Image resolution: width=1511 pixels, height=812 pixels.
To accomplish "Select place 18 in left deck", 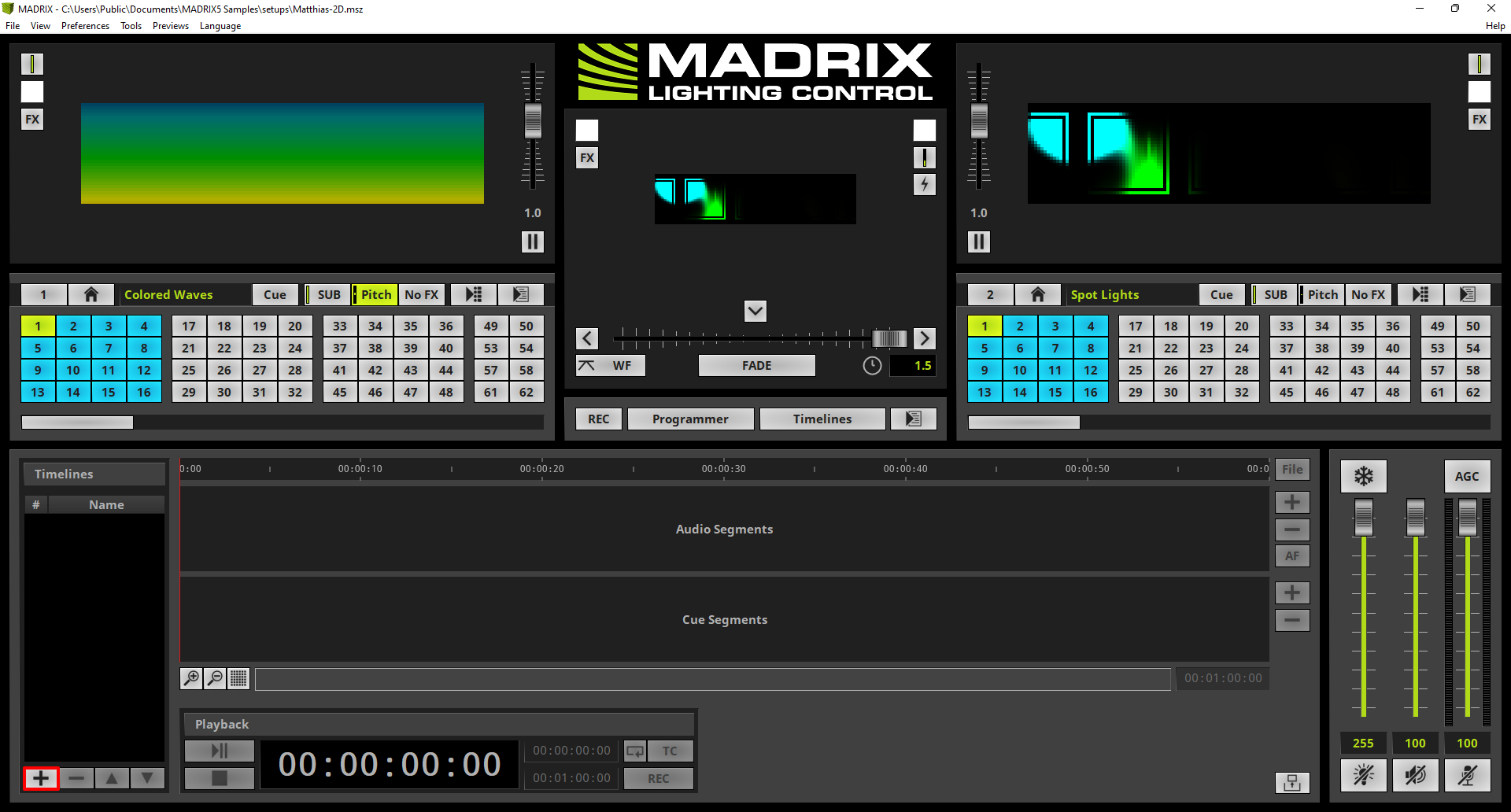I will pos(224,326).
